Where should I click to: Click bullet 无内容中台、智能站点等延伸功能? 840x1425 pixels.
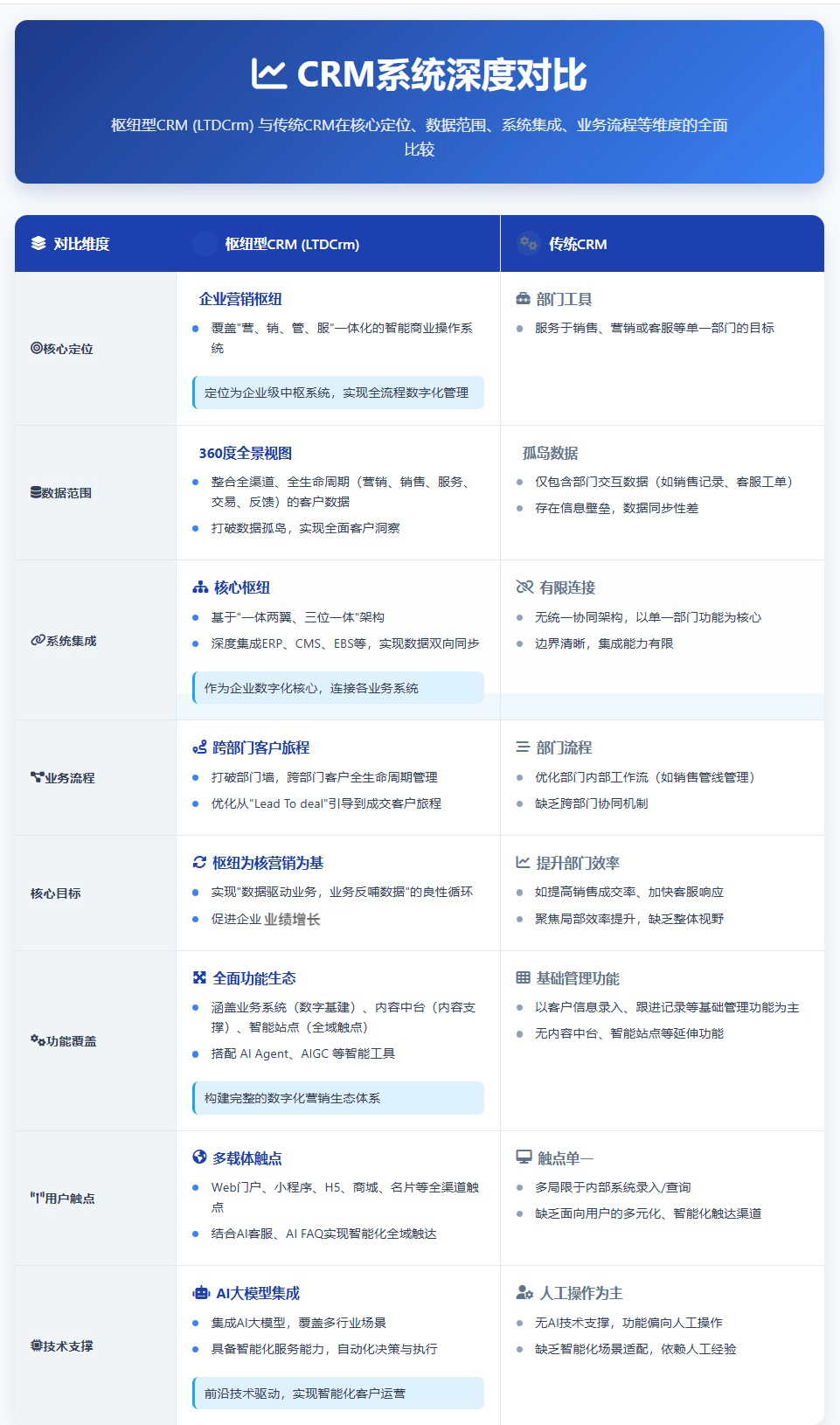coord(629,1033)
